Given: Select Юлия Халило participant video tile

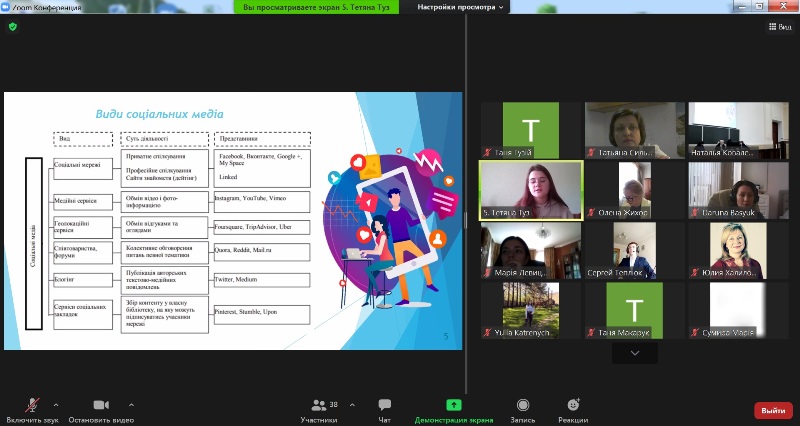Looking at the screenshot, I should point(738,250).
